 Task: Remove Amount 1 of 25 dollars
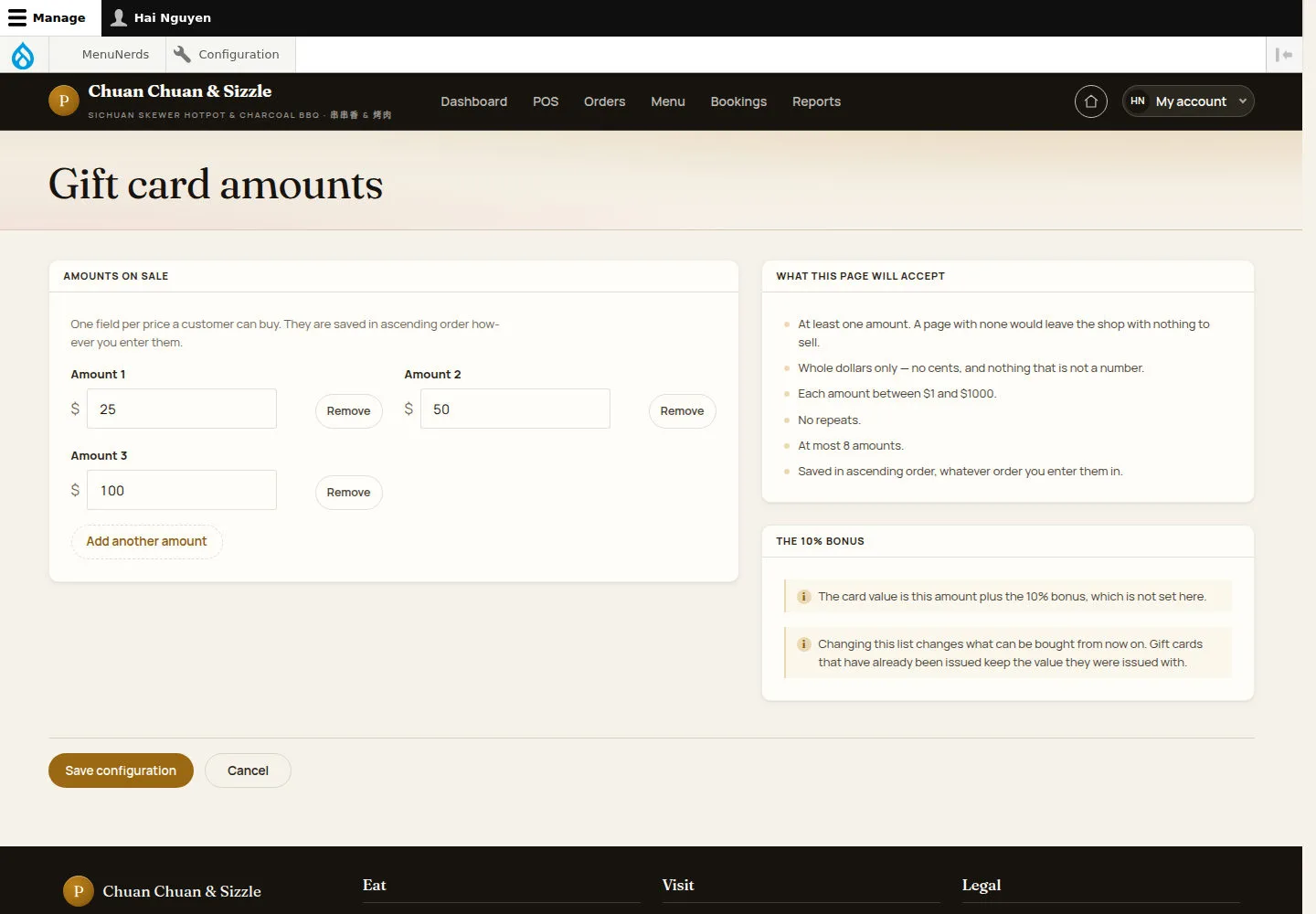[348, 410]
